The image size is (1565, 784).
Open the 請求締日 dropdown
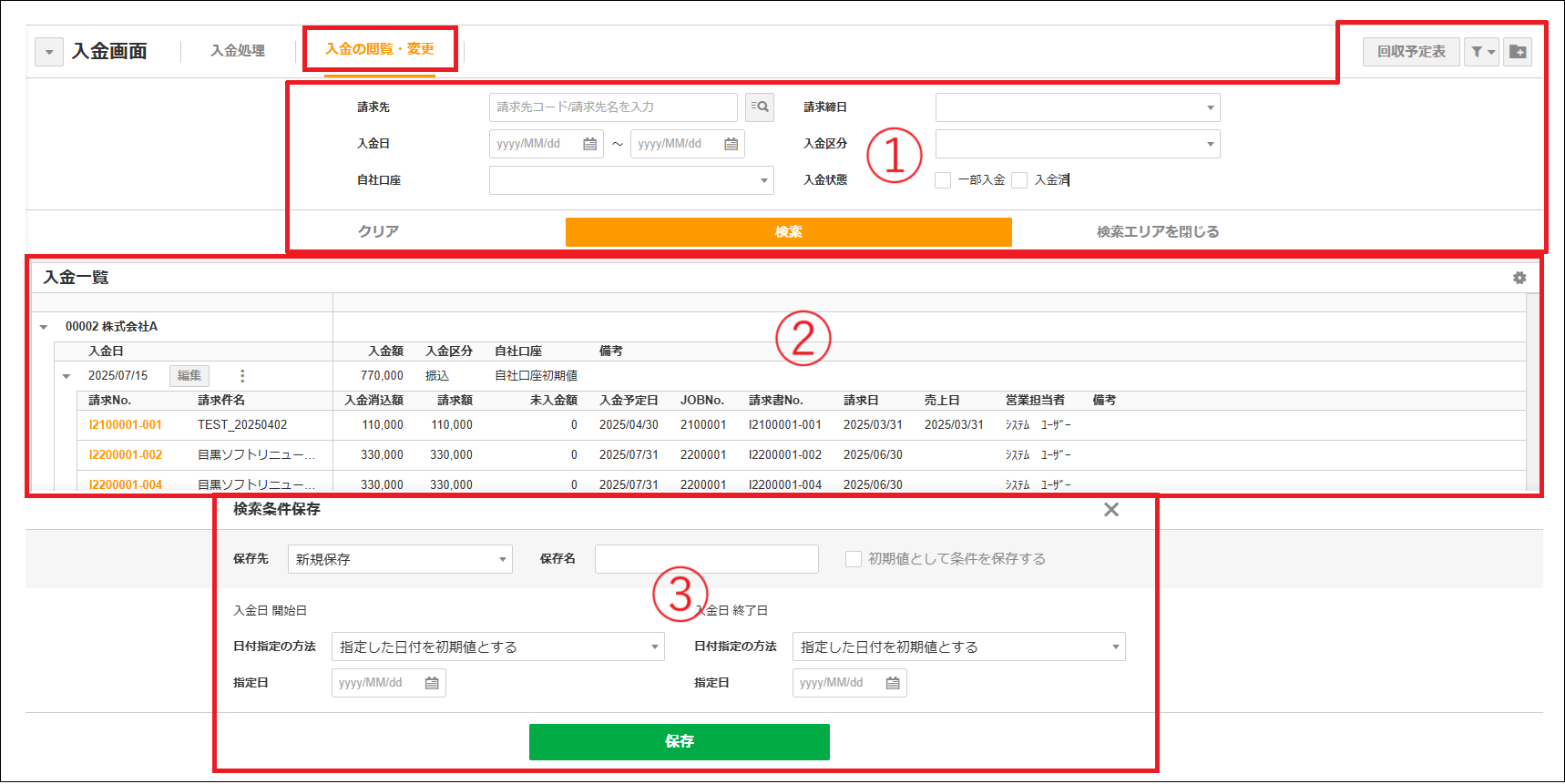(x=1077, y=107)
